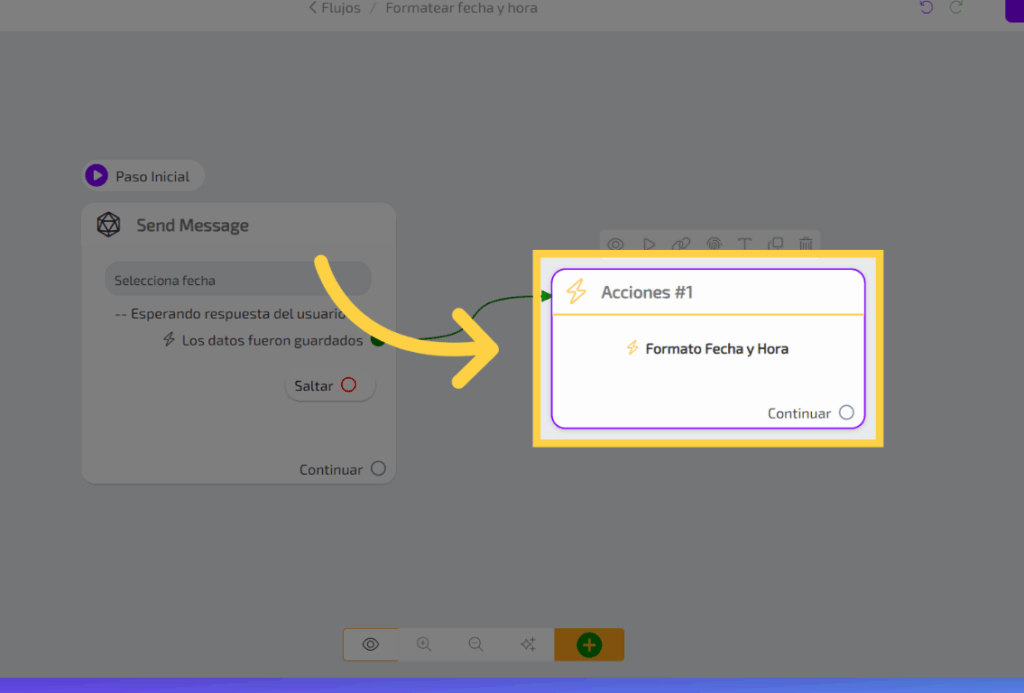Toggle the eye preview in bottom toolbar
Screen dimensions: 1024x693
[x=370, y=645]
